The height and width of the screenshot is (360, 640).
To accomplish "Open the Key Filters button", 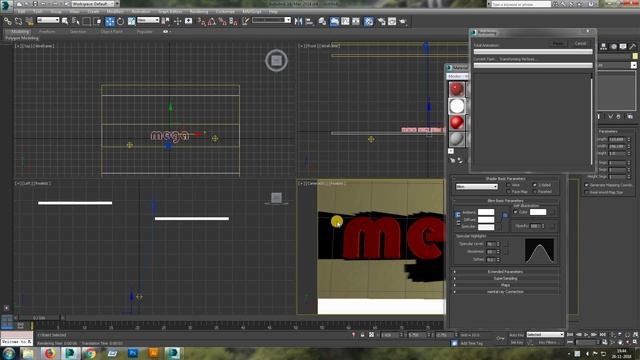I will coord(548,342).
